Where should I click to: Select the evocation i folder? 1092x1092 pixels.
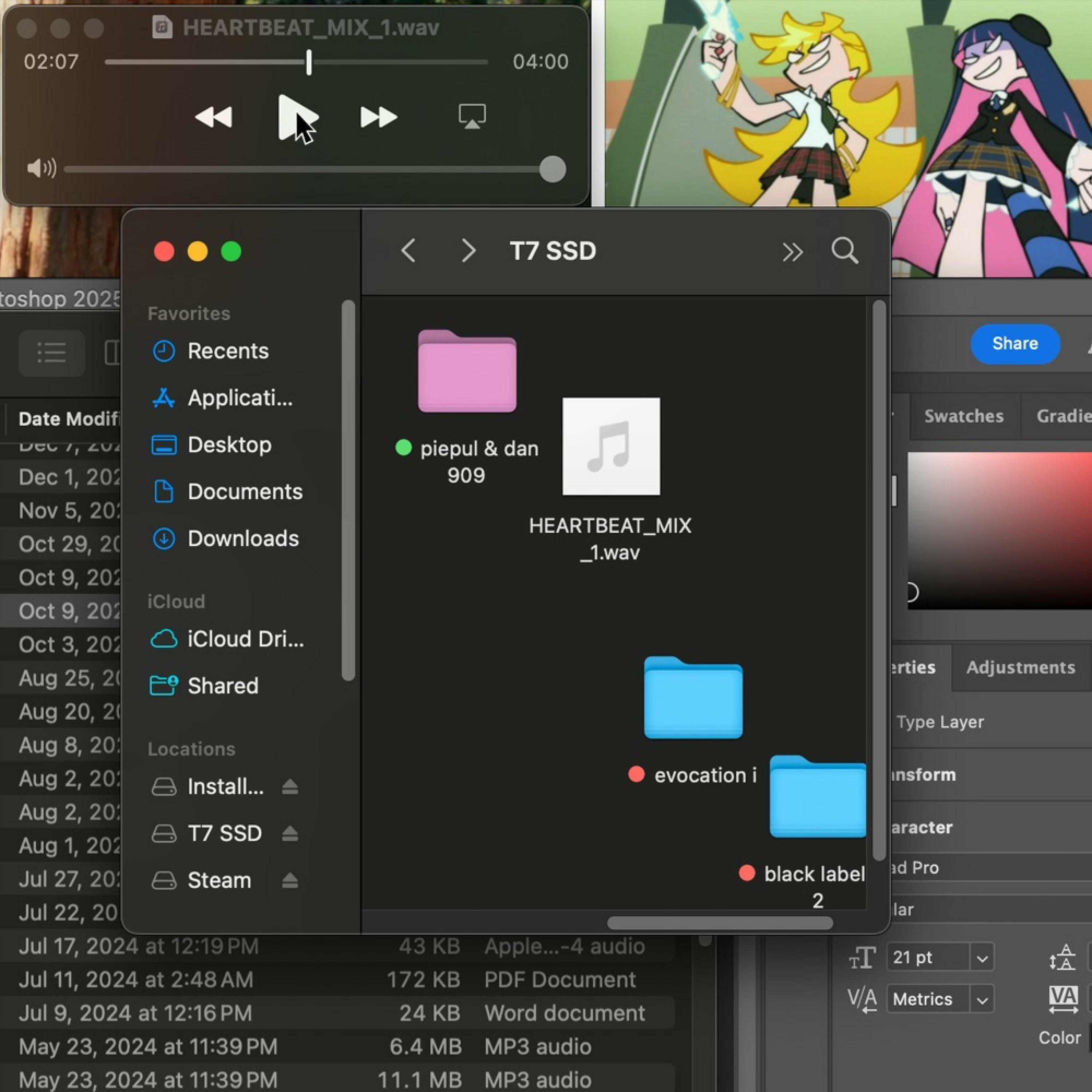693,697
